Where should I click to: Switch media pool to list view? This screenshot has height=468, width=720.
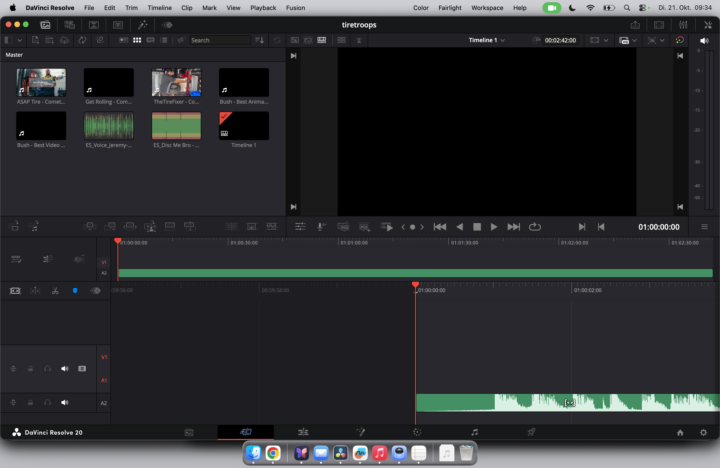tap(164, 40)
